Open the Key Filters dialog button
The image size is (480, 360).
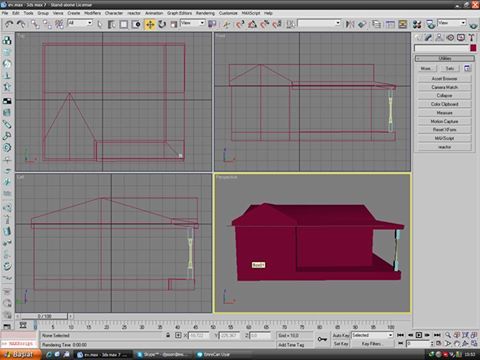(372, 343)
